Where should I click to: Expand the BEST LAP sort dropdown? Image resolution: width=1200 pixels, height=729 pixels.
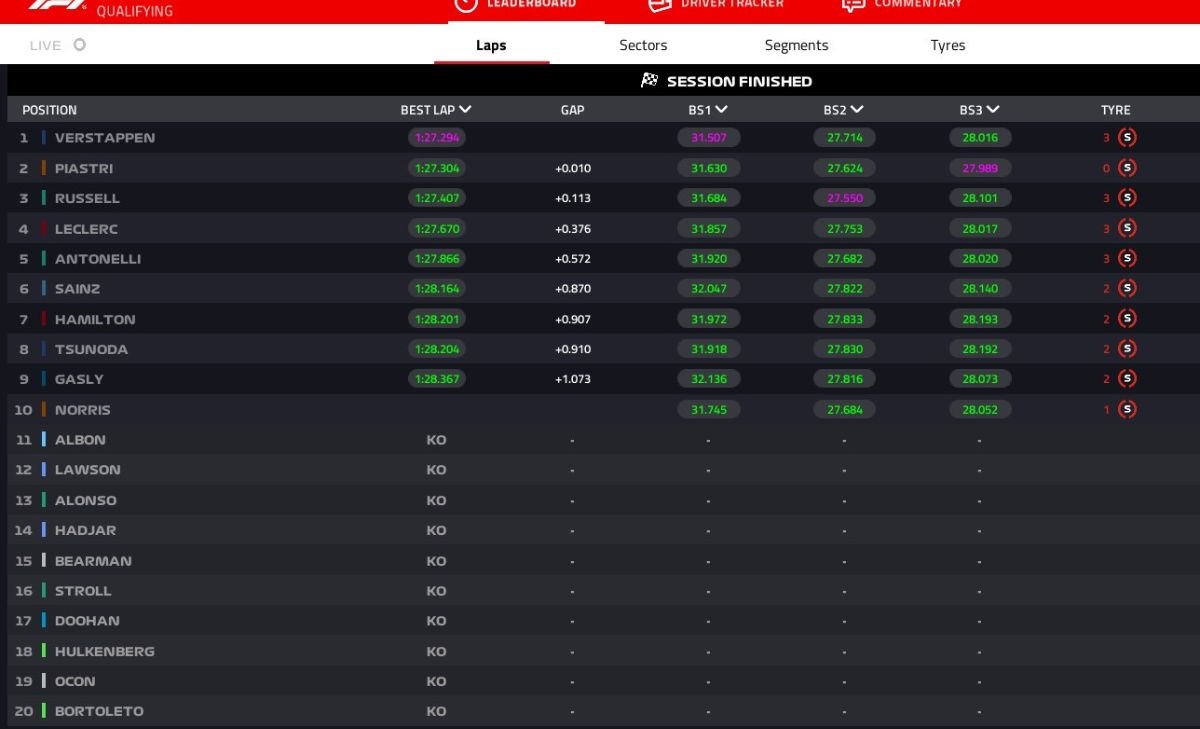coord(465,110)
